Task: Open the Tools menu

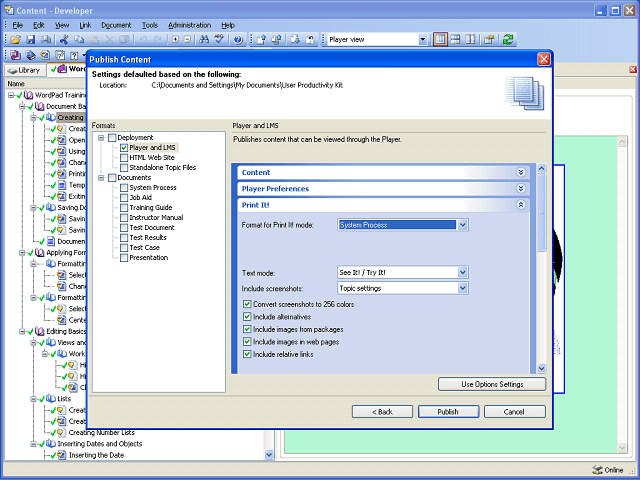Action: [x=150, y=25]
